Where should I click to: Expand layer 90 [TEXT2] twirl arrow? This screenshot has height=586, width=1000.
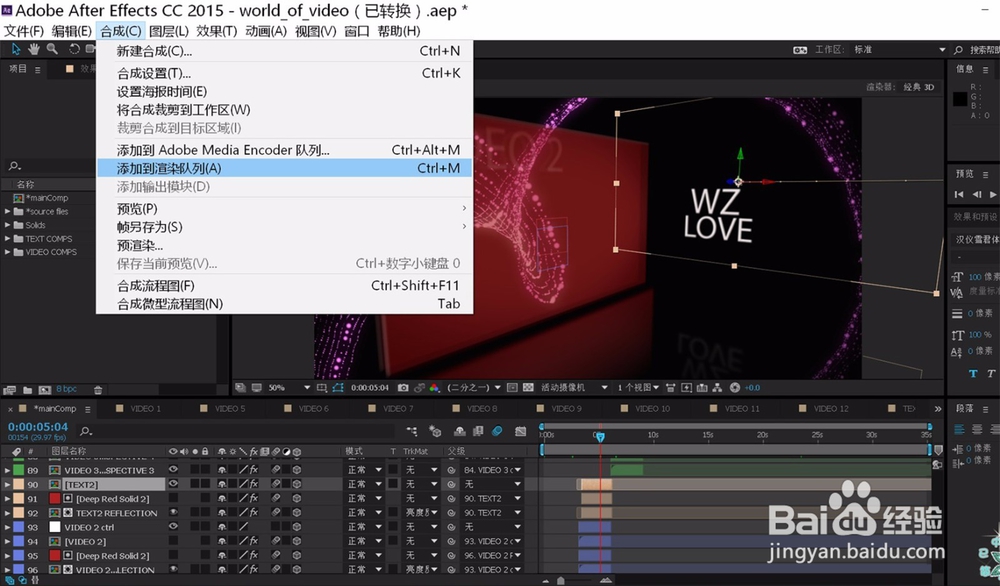click(x=7, y=485)
